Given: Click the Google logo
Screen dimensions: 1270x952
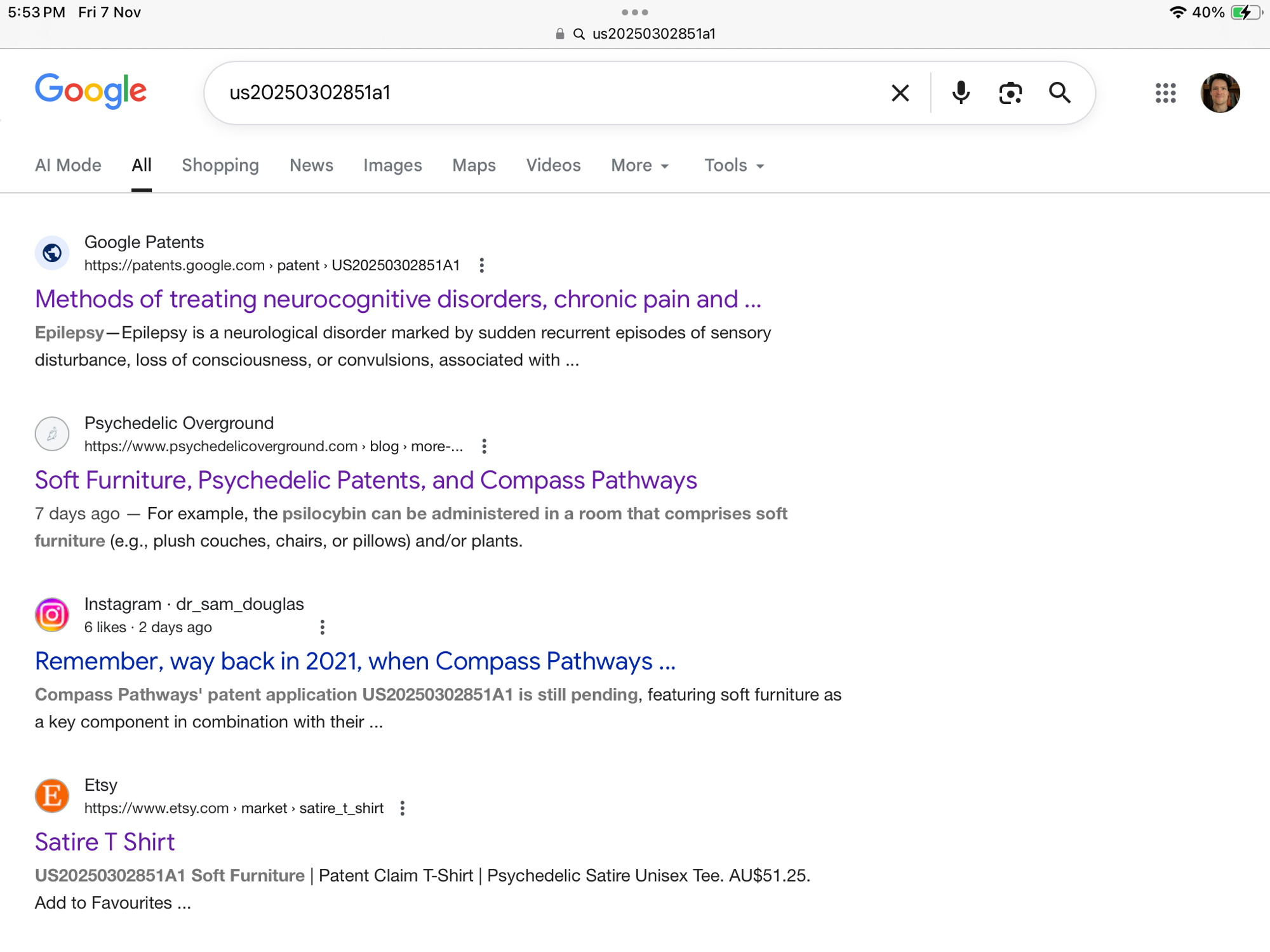Looking at the screenshot, I should pos(91,91).
